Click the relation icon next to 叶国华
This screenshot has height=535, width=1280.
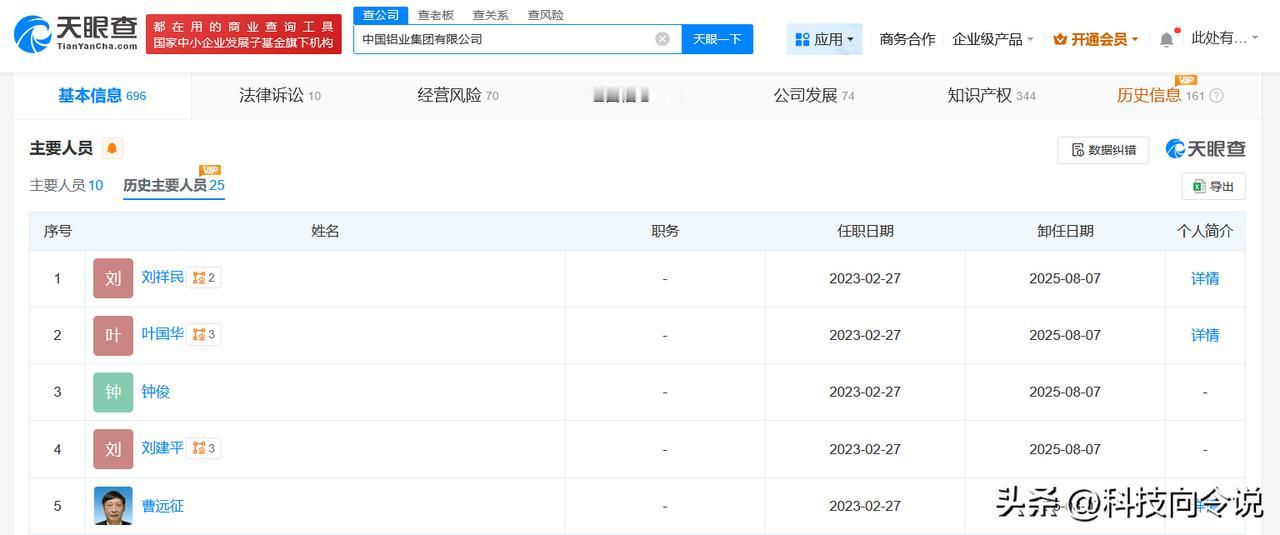click(x=204, y=335)
